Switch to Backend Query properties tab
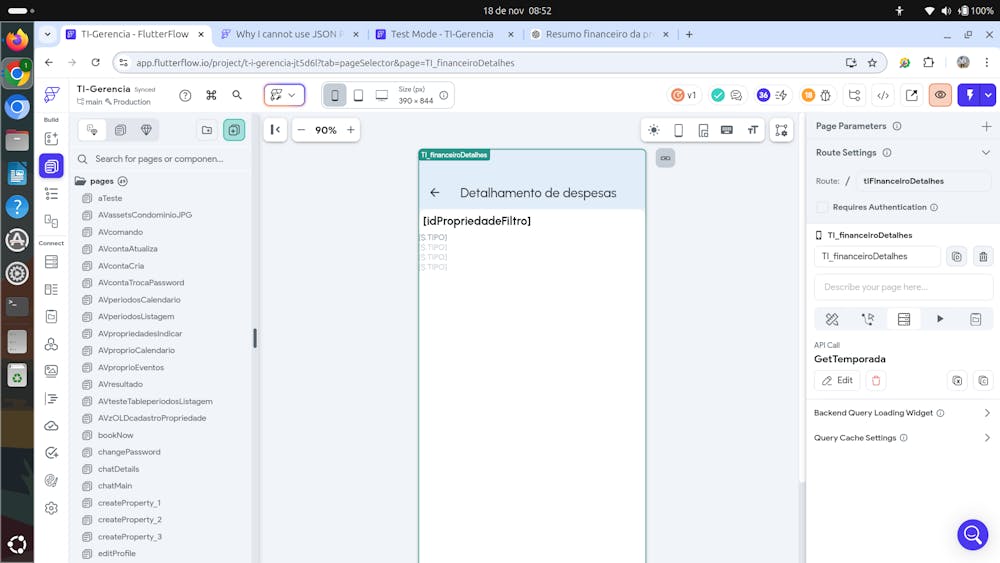 click(904, 319)
